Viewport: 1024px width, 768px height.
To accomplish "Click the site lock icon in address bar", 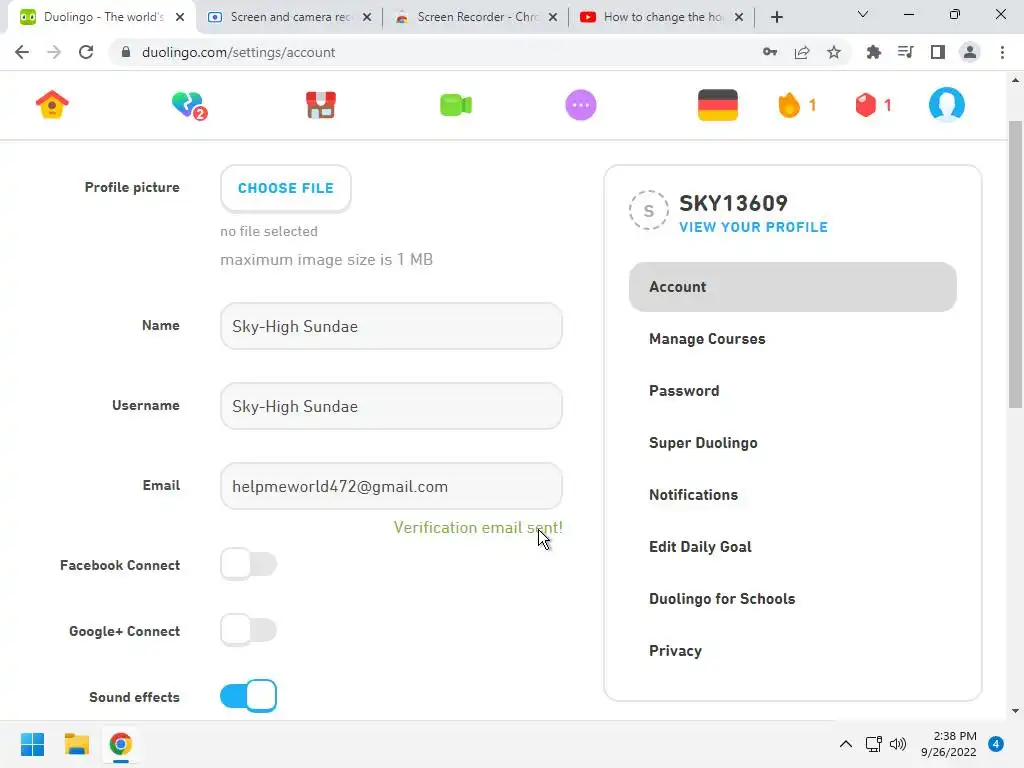I will [126, 52].
